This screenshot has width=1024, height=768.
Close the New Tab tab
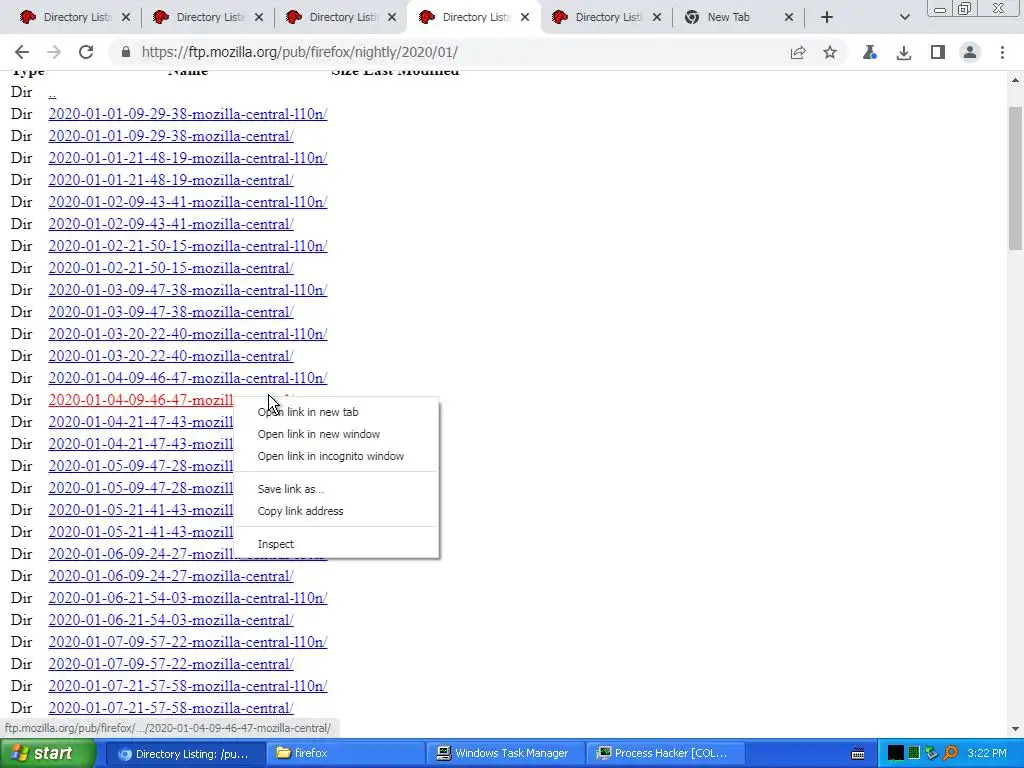(788, 18)
